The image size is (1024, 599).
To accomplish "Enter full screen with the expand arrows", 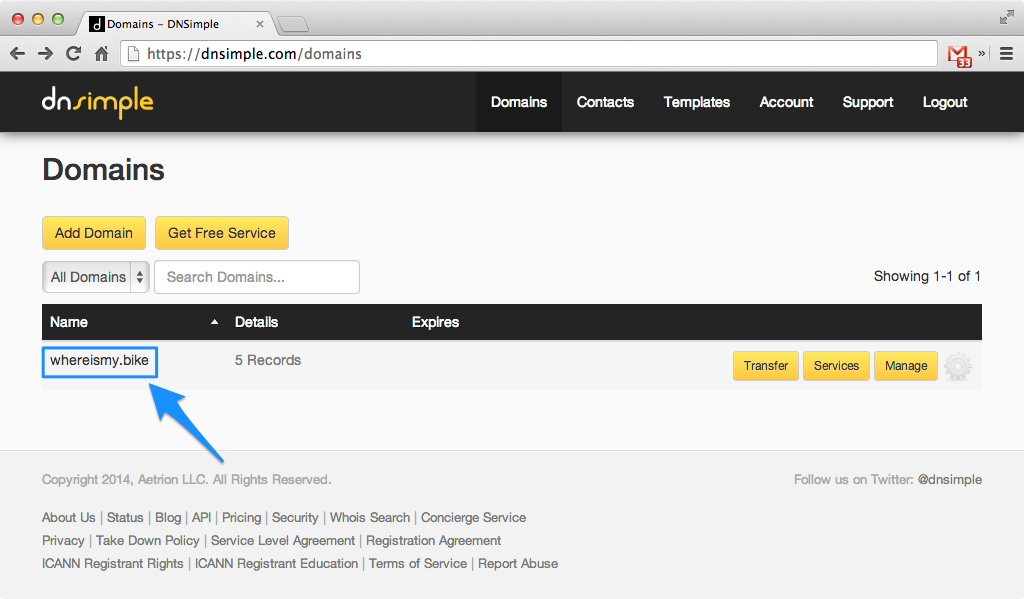I will click(x=1006, y=18).
